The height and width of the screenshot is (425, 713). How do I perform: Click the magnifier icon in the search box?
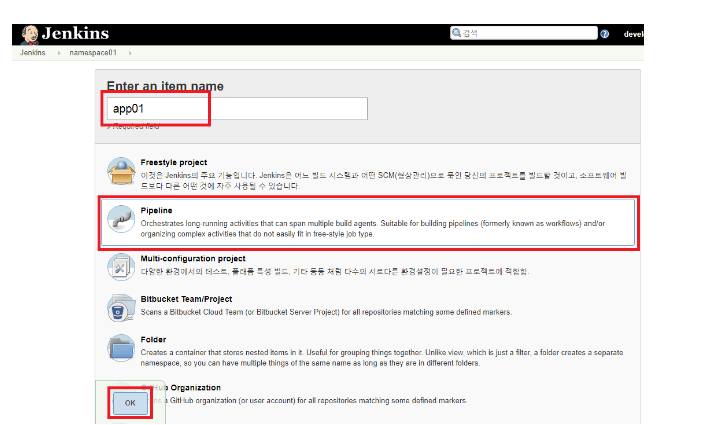(x=457, y=33)
